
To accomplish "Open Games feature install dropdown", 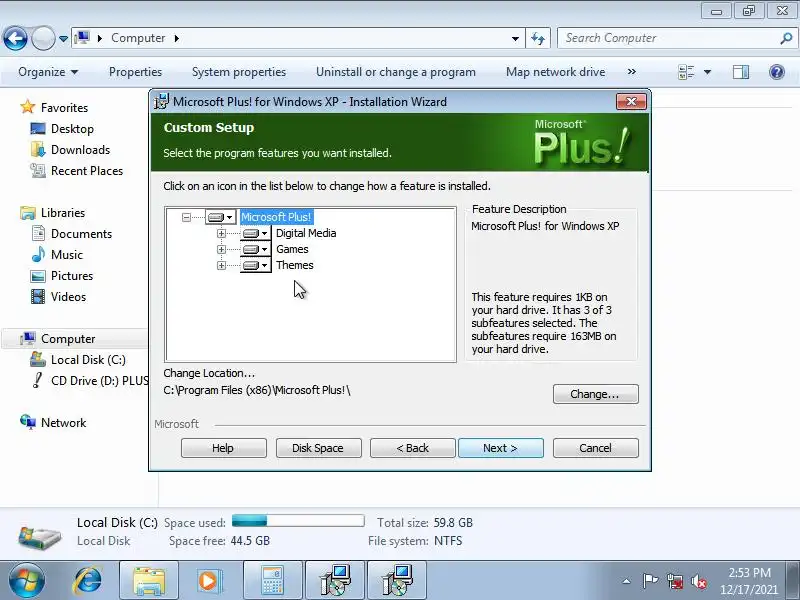I will [255, 249].
